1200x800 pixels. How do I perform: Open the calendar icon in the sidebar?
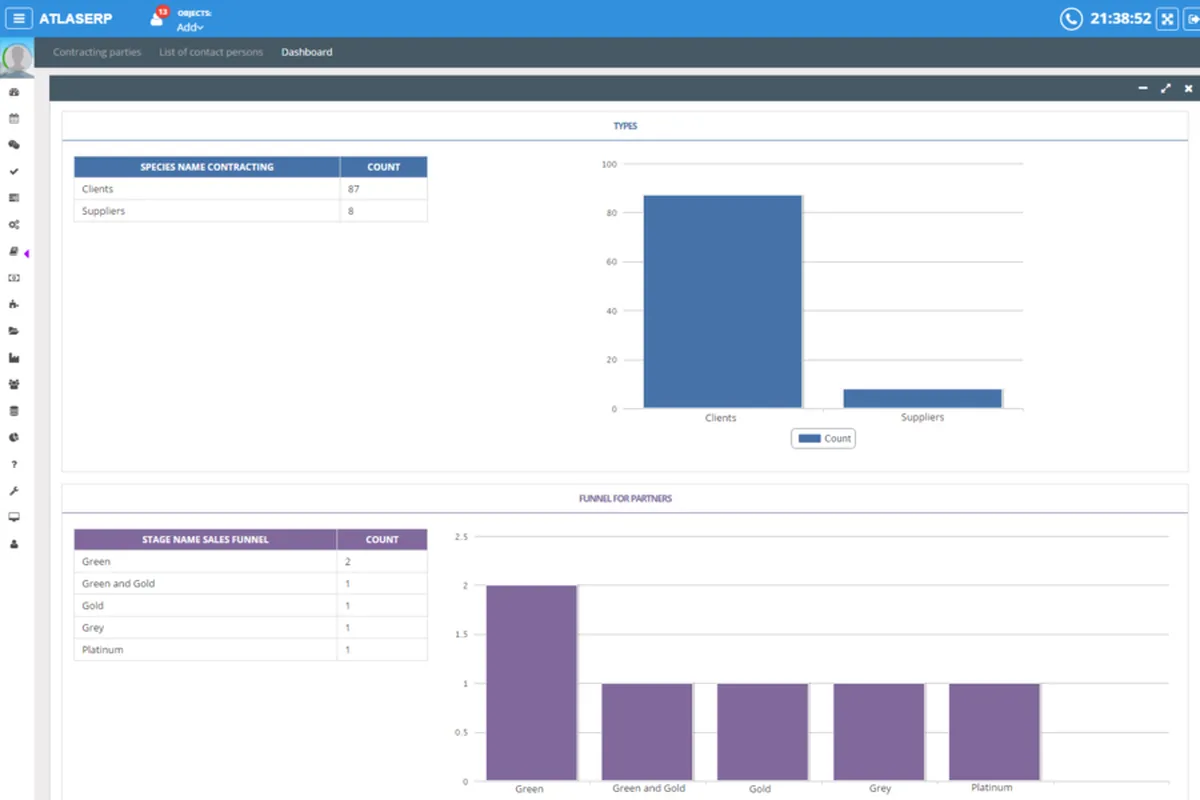point(14,118)
